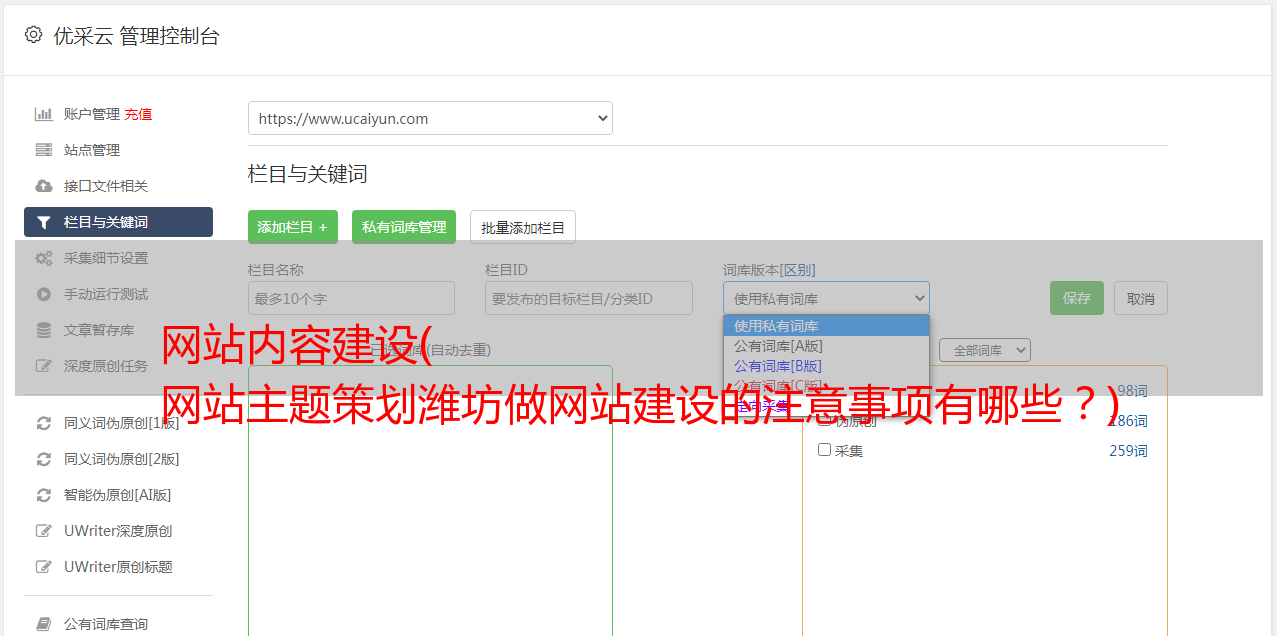Click the book icon next to 公有词库查询
This screenshot has height=636, width=1277.
pos(44,624)
